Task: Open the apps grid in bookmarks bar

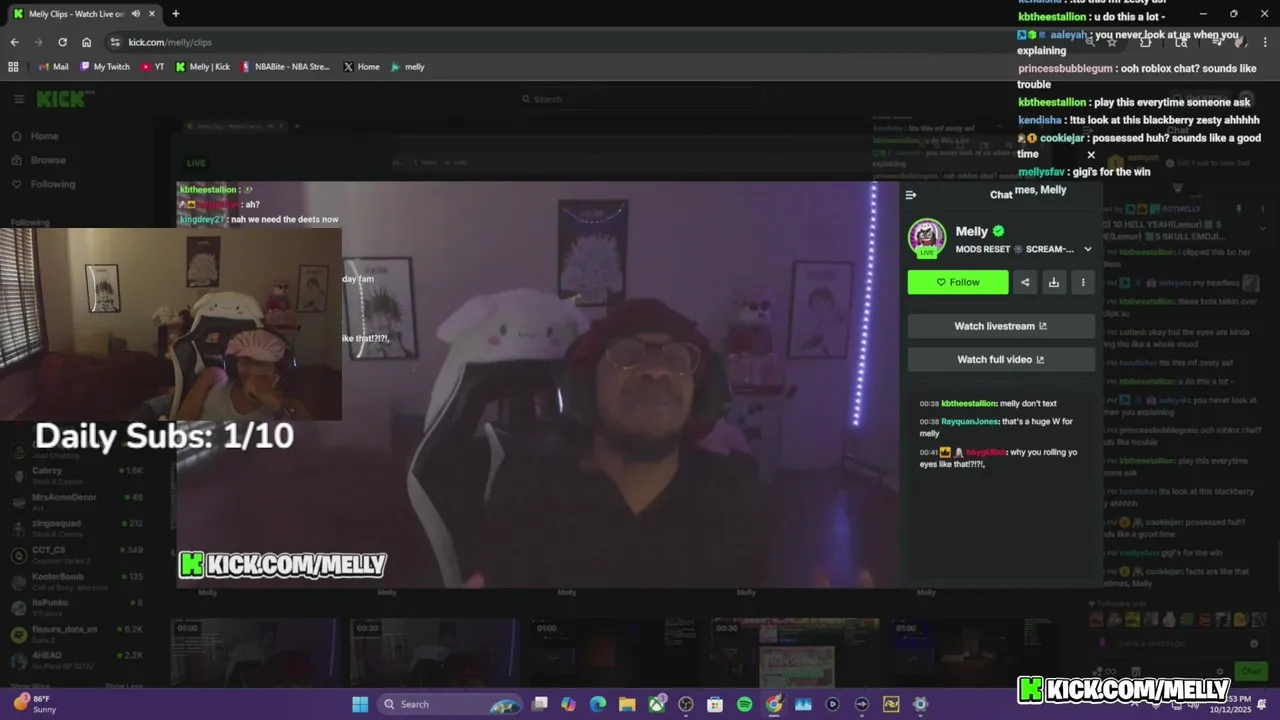Action: [x=13, y=67]
